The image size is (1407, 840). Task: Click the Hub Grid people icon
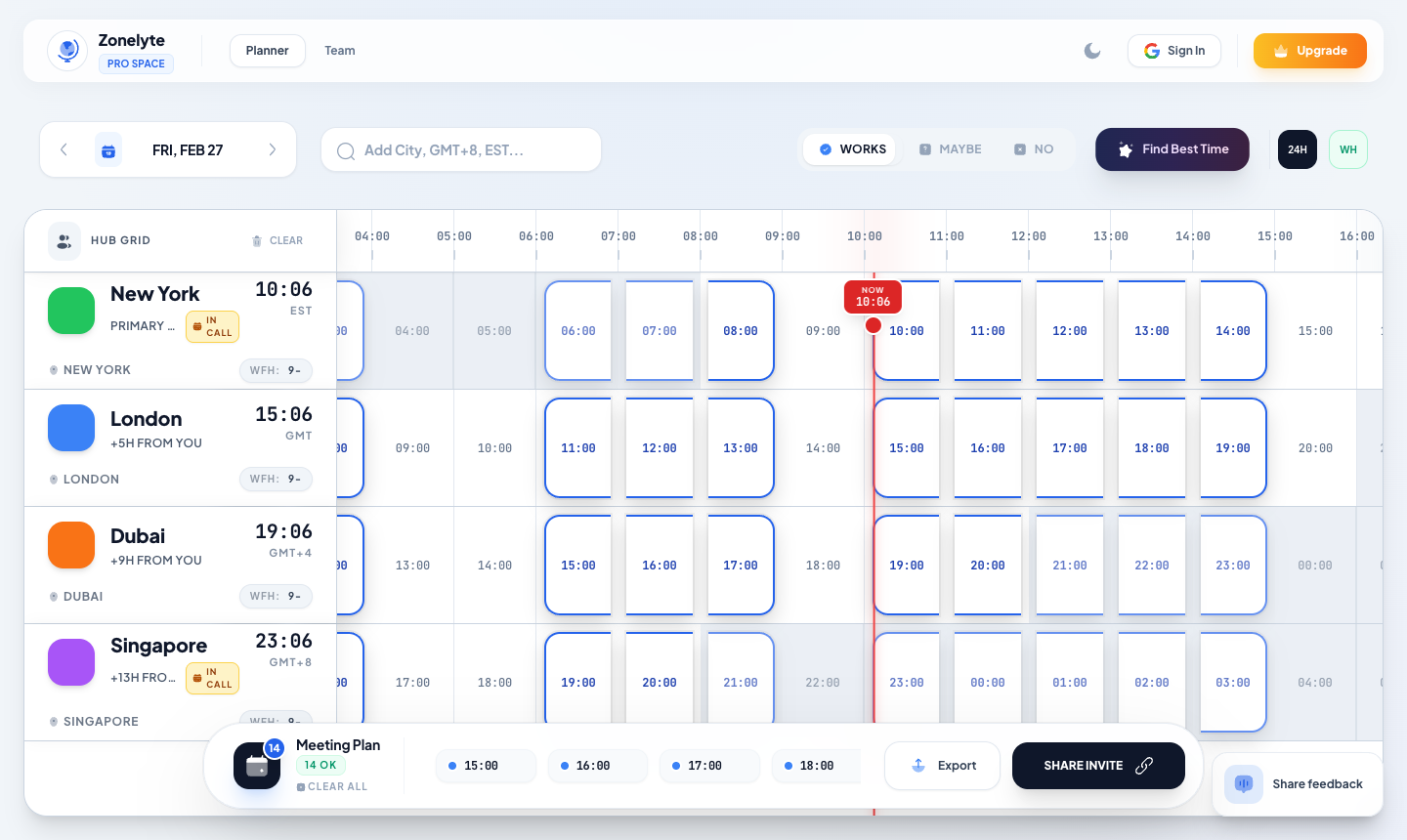coord(64,240)
